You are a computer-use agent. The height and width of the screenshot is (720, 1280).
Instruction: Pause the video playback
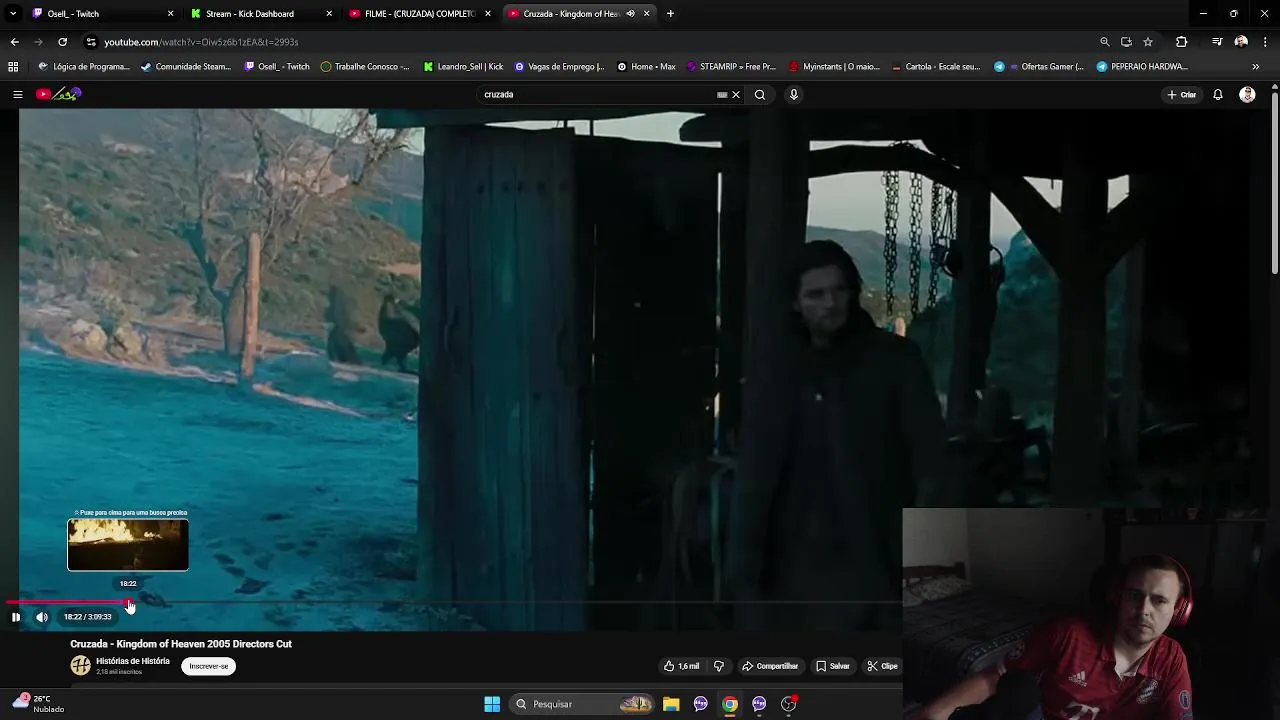click(16, 617)
